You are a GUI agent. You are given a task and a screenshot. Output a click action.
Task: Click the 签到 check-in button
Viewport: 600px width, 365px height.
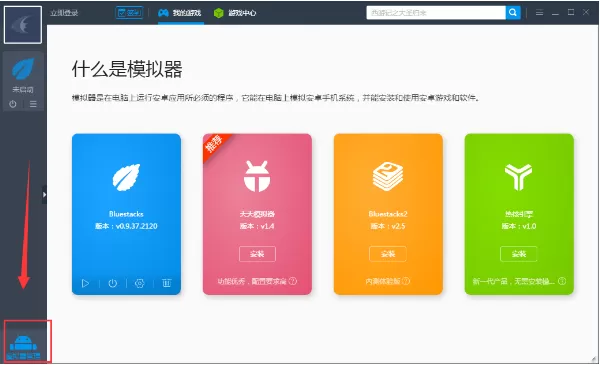pyautogui.click(x=129, y=13)
